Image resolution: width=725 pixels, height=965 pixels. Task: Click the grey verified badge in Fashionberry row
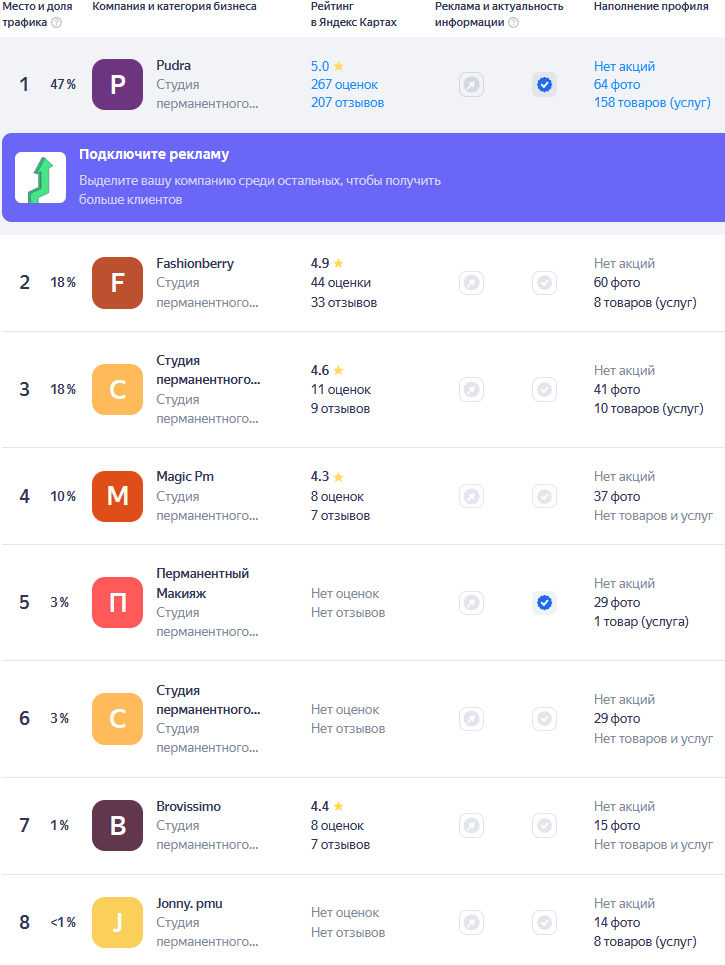[545, 282]
